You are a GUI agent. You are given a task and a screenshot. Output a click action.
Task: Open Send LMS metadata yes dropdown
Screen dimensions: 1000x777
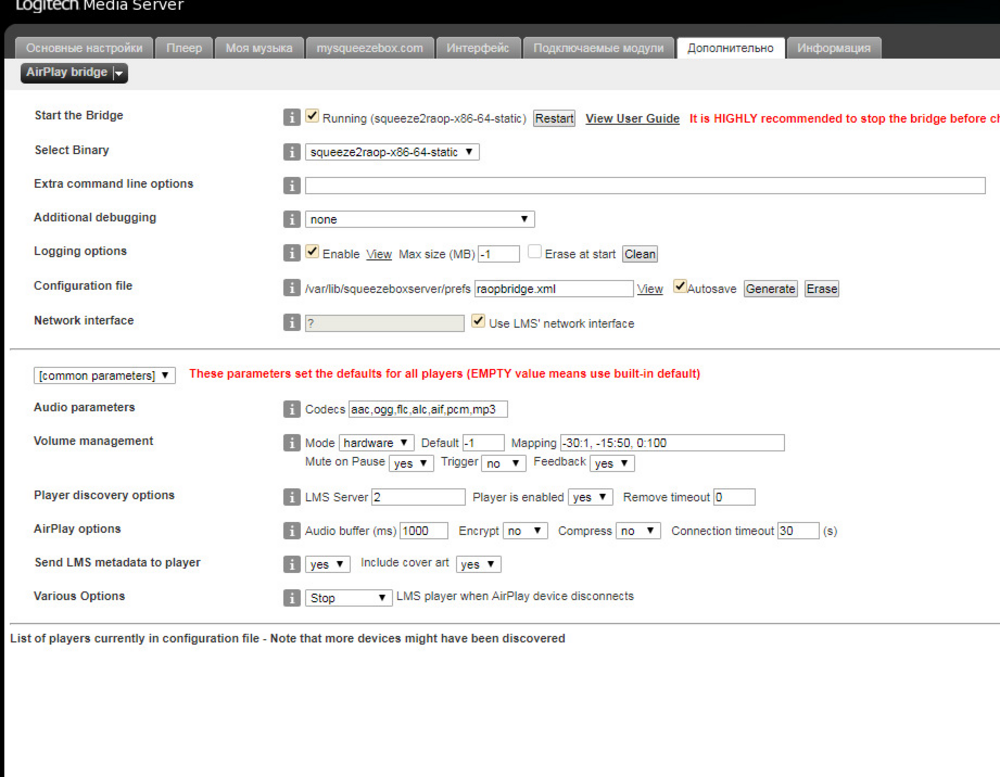click(328, 565)
